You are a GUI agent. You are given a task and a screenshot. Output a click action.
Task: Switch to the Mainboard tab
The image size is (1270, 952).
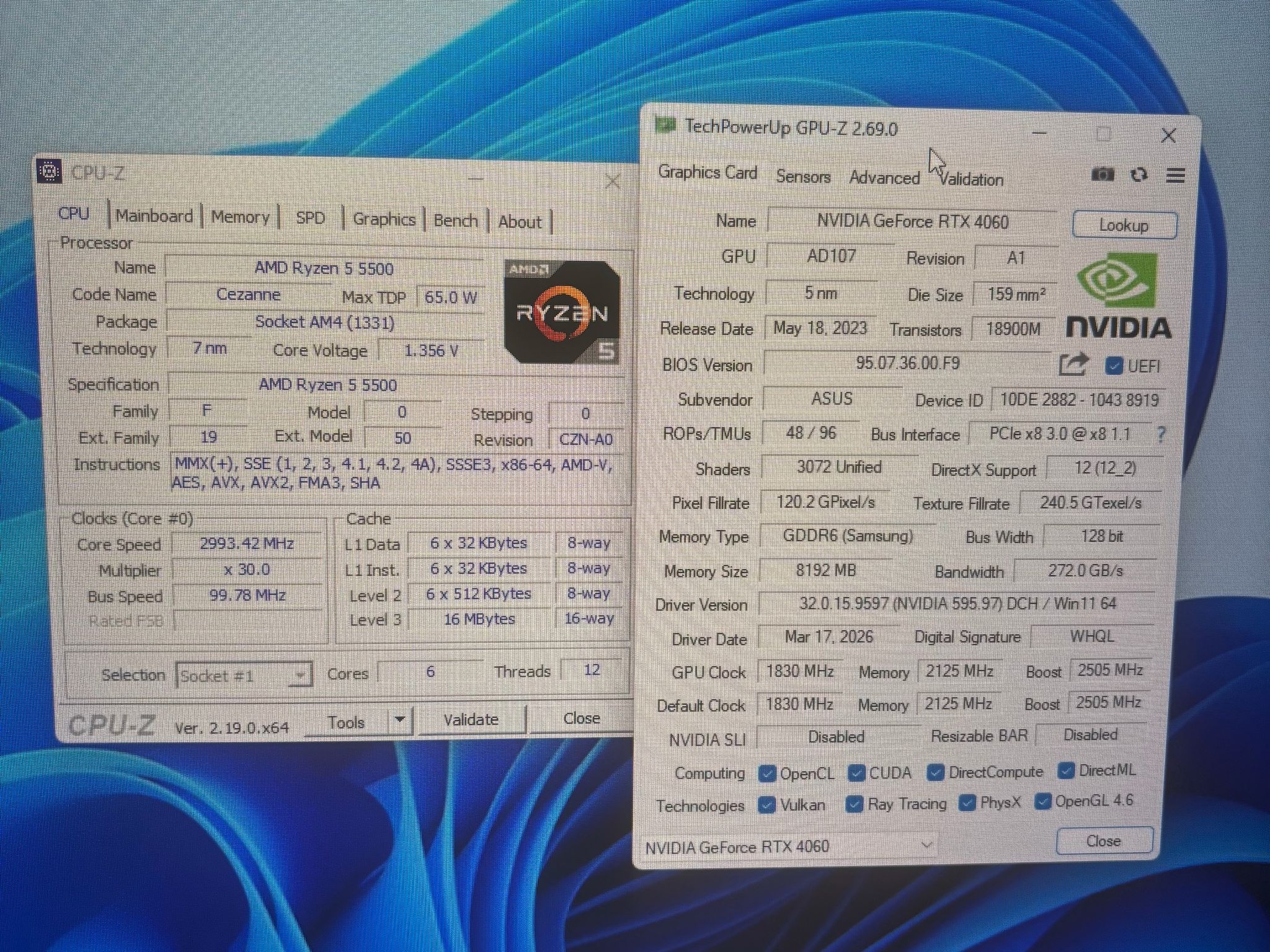click(x=154, y=216)
